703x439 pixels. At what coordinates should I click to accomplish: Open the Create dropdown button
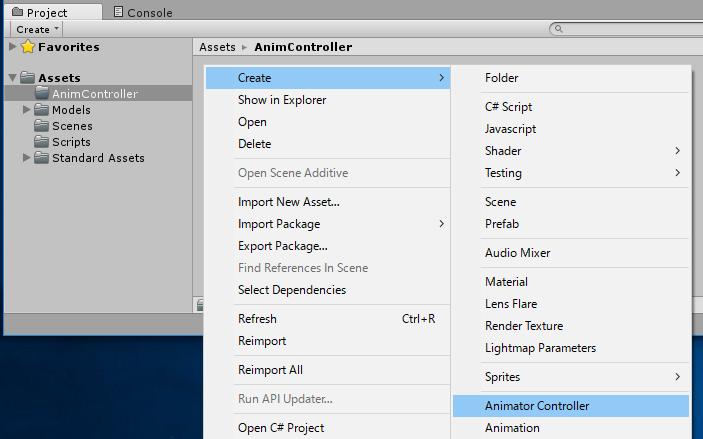37,30
